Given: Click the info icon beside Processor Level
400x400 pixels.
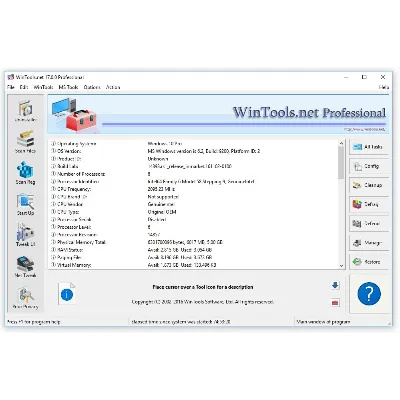Looking at the screenshot, I should click(x=53, y=227).
